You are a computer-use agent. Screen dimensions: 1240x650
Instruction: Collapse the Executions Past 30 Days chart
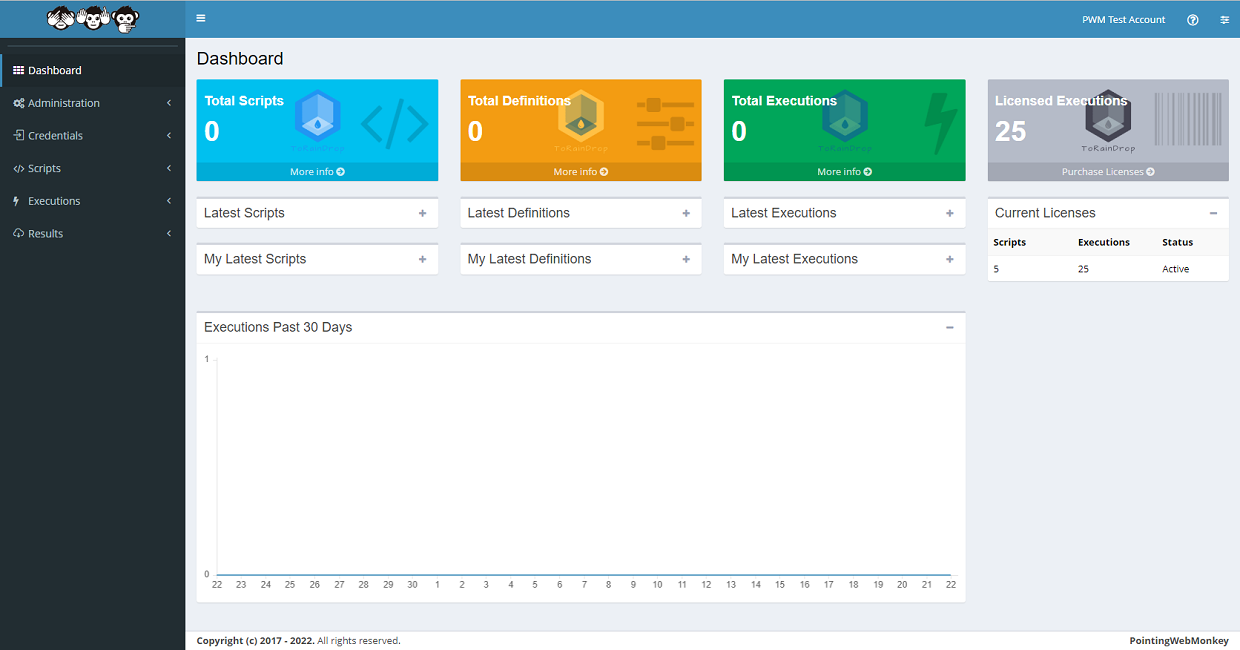tap(949, 328)
